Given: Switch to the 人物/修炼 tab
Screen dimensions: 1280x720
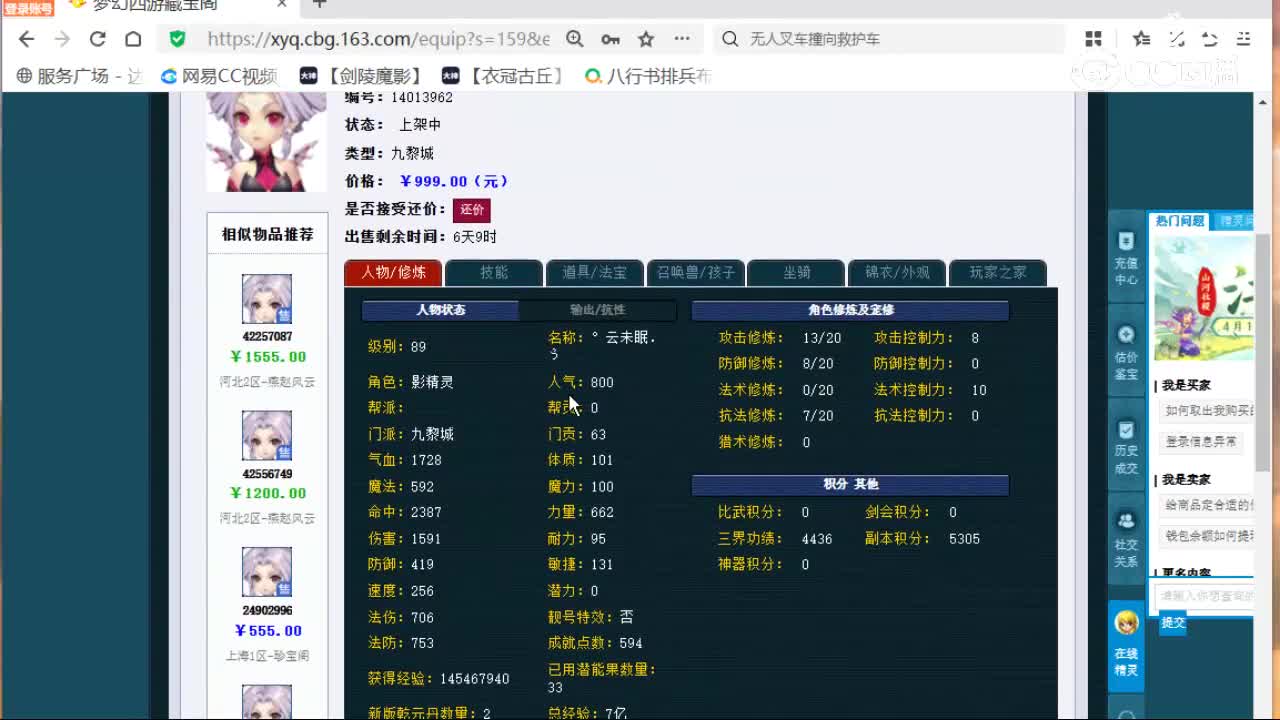Looking at the screenshot, I should (393, 272).
